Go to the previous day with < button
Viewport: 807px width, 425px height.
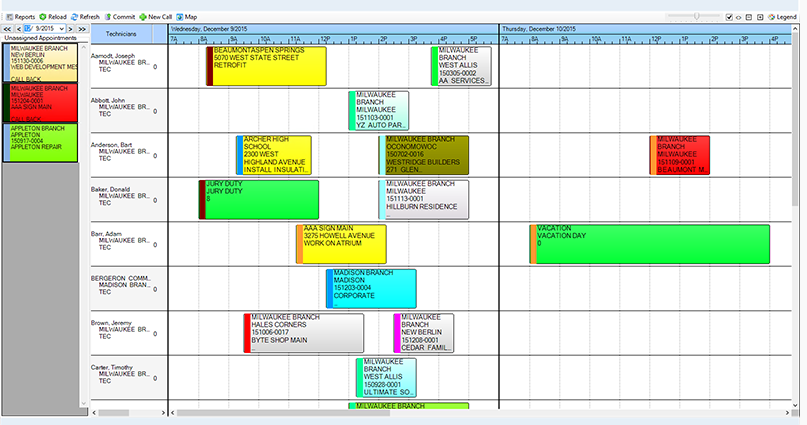[x=19, y=29]
